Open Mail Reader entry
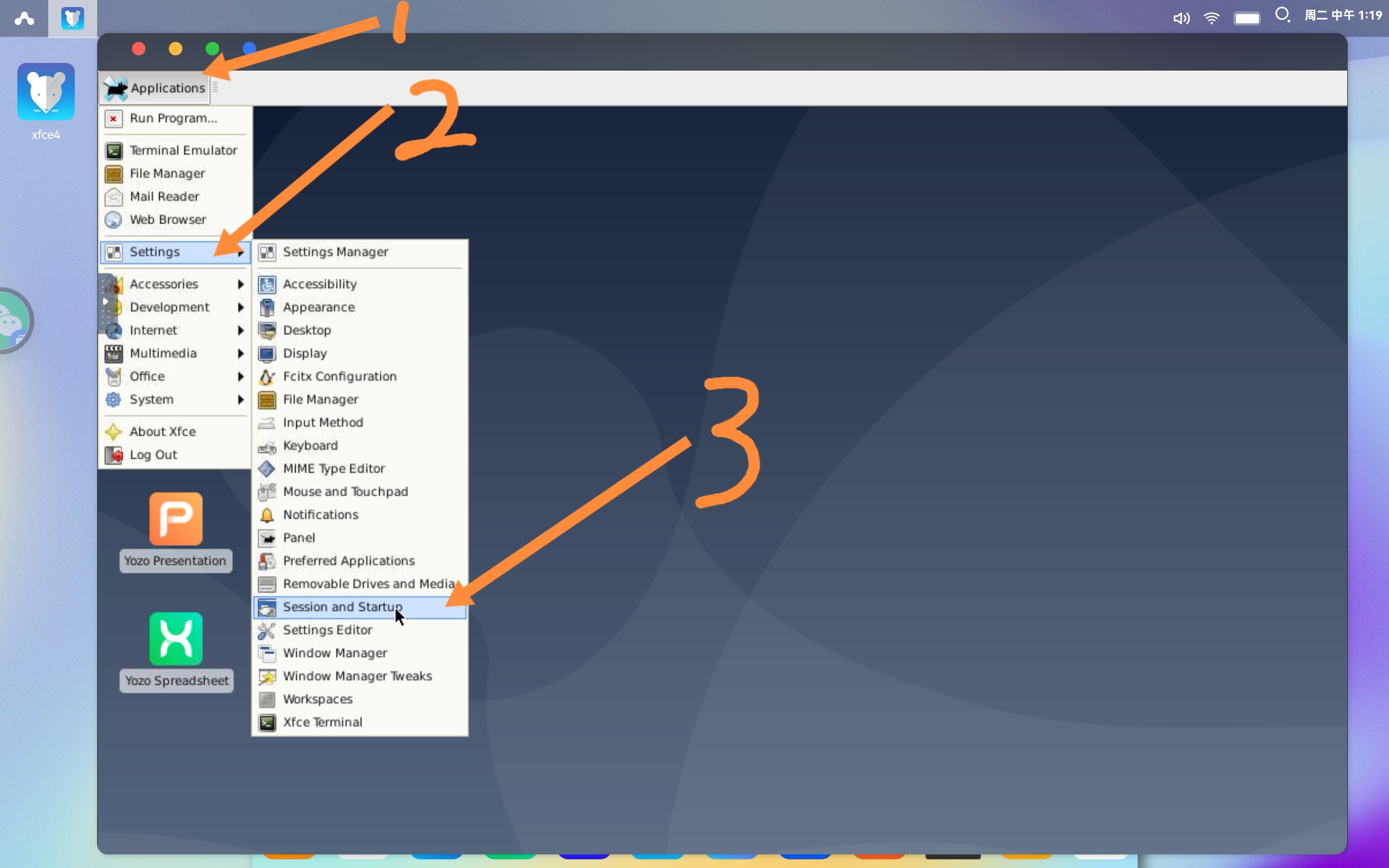 pyautogui.click(x=175, y=196)
